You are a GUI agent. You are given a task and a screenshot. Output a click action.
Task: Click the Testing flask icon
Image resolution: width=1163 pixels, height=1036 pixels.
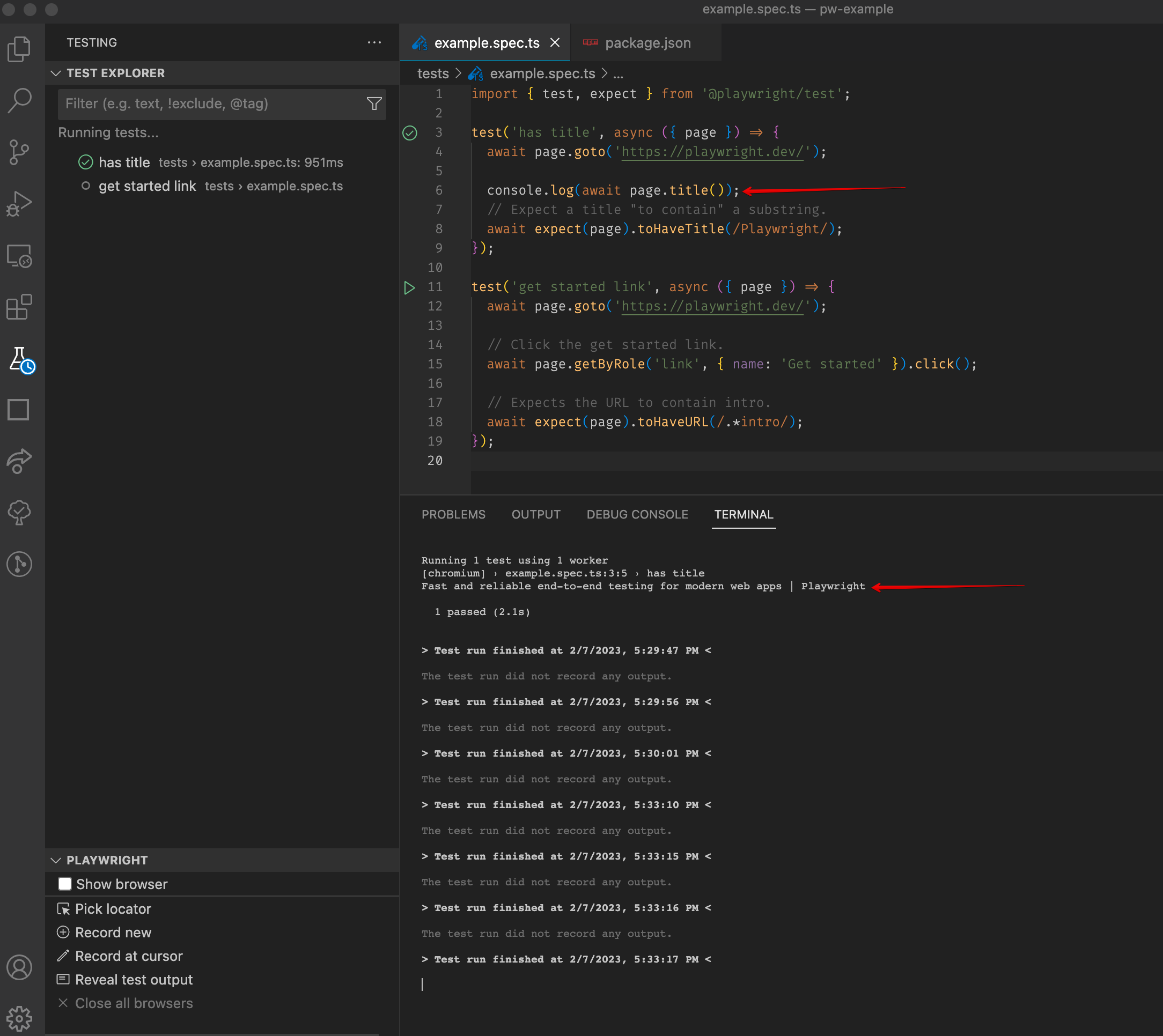[21, 360]
